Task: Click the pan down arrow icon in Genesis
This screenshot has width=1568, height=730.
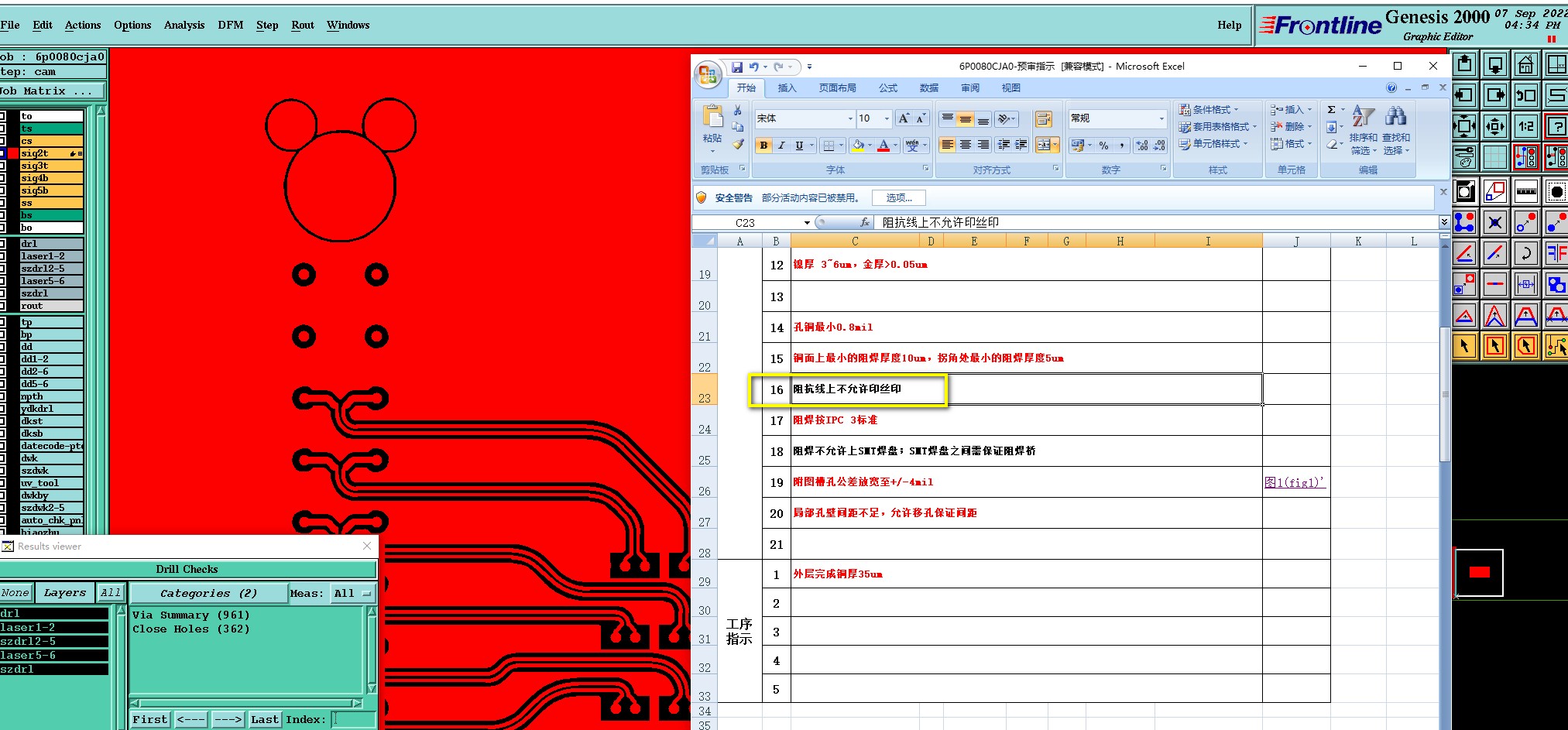Action: 1495,64
